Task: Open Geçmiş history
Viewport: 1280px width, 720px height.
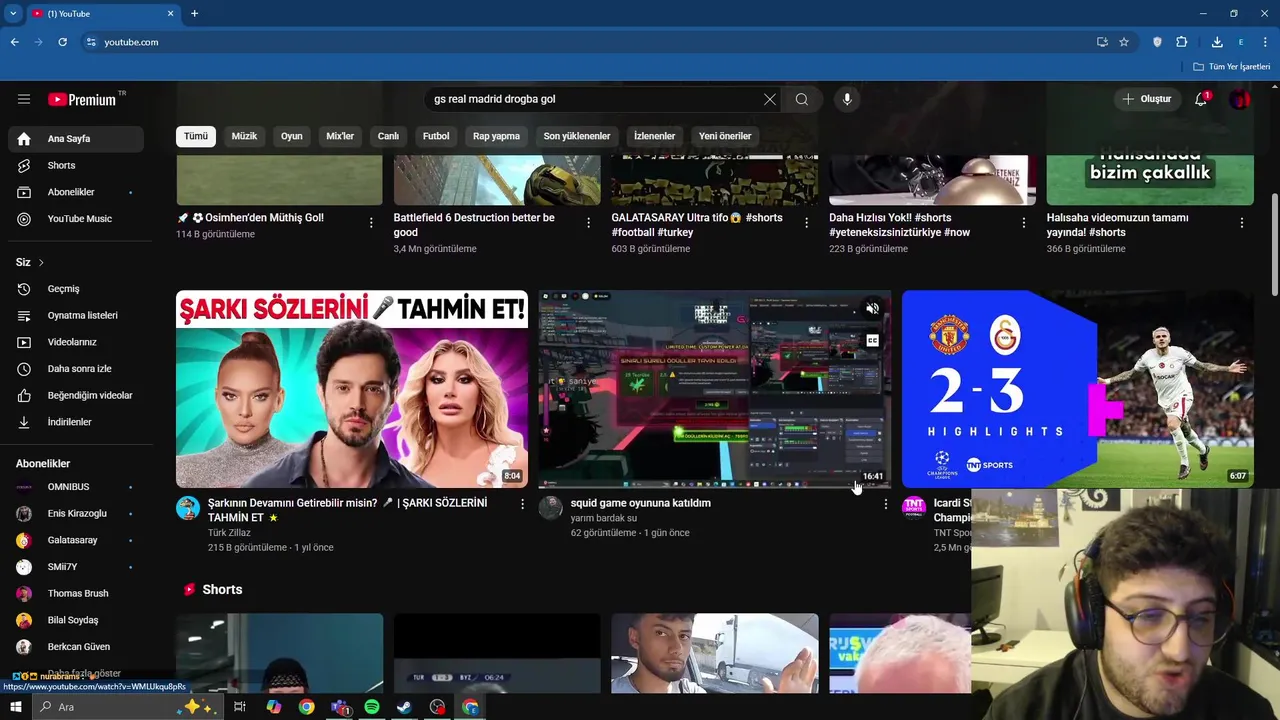Action: click(x=76, y=289)
